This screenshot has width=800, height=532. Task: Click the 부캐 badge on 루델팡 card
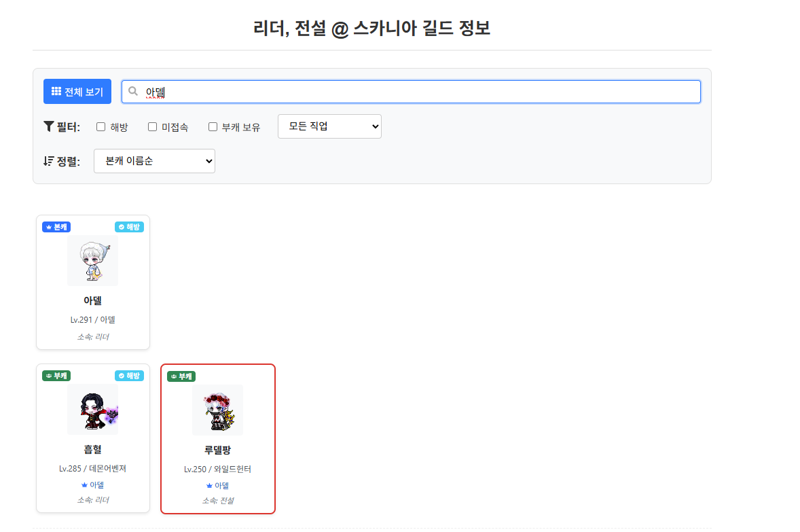[x=182, y=376]
